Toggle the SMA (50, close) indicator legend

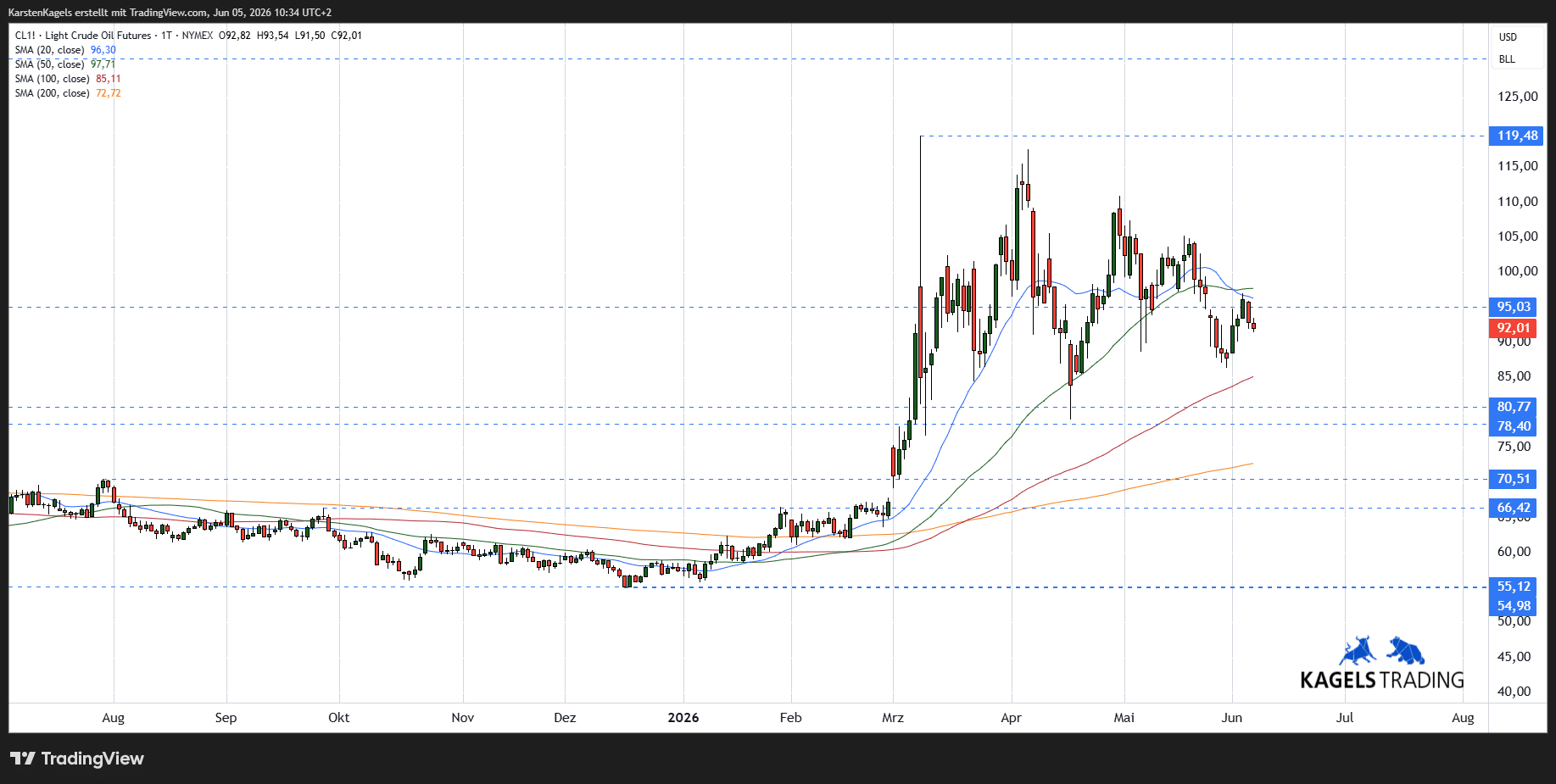pyautogui.click(x=65, y=64)
